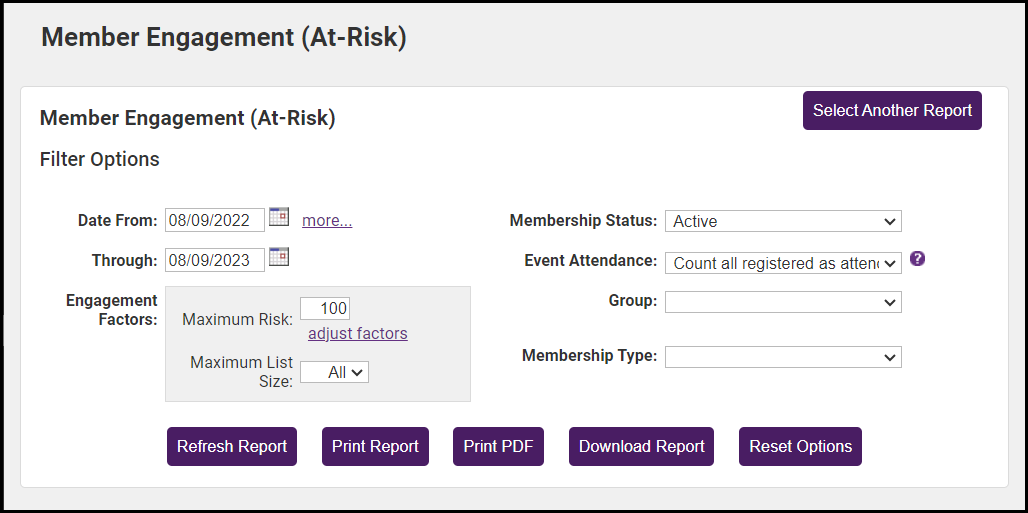
Task: Expand the Membership Status dropdown
Action: 782,221
